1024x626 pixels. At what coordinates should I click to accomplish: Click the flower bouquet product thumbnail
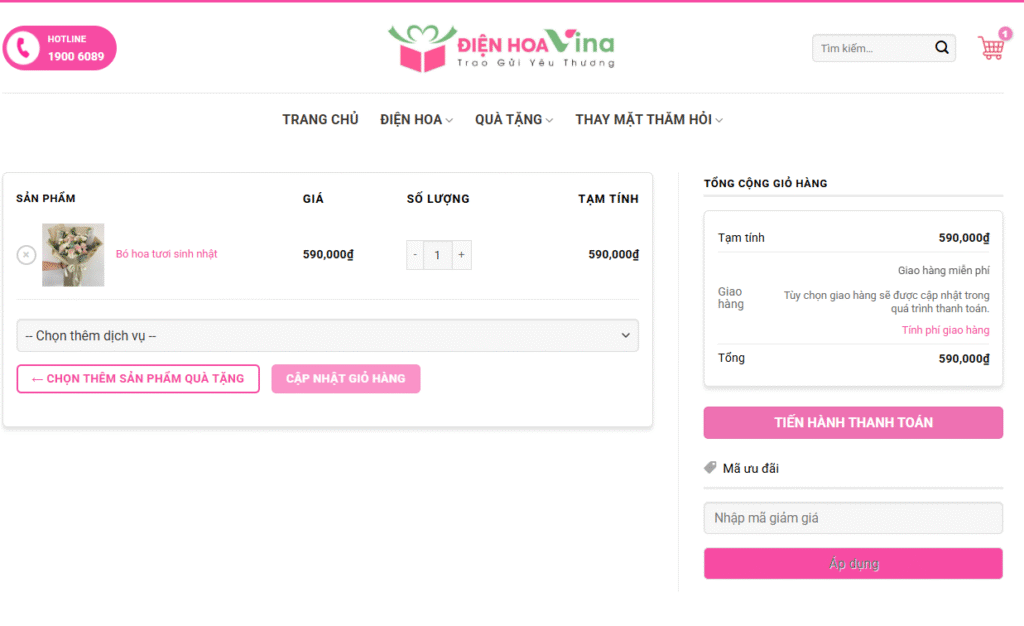[x=73, y=255]
